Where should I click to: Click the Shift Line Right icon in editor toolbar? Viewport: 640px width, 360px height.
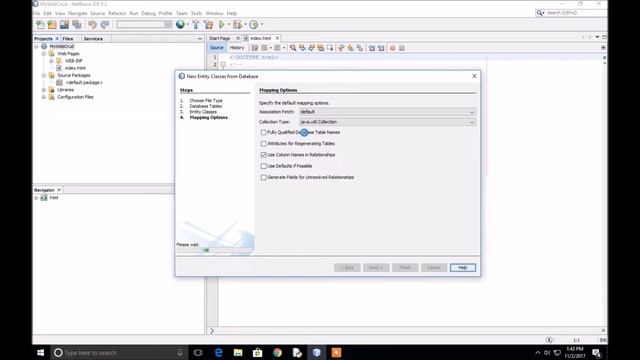coord(381,48)
